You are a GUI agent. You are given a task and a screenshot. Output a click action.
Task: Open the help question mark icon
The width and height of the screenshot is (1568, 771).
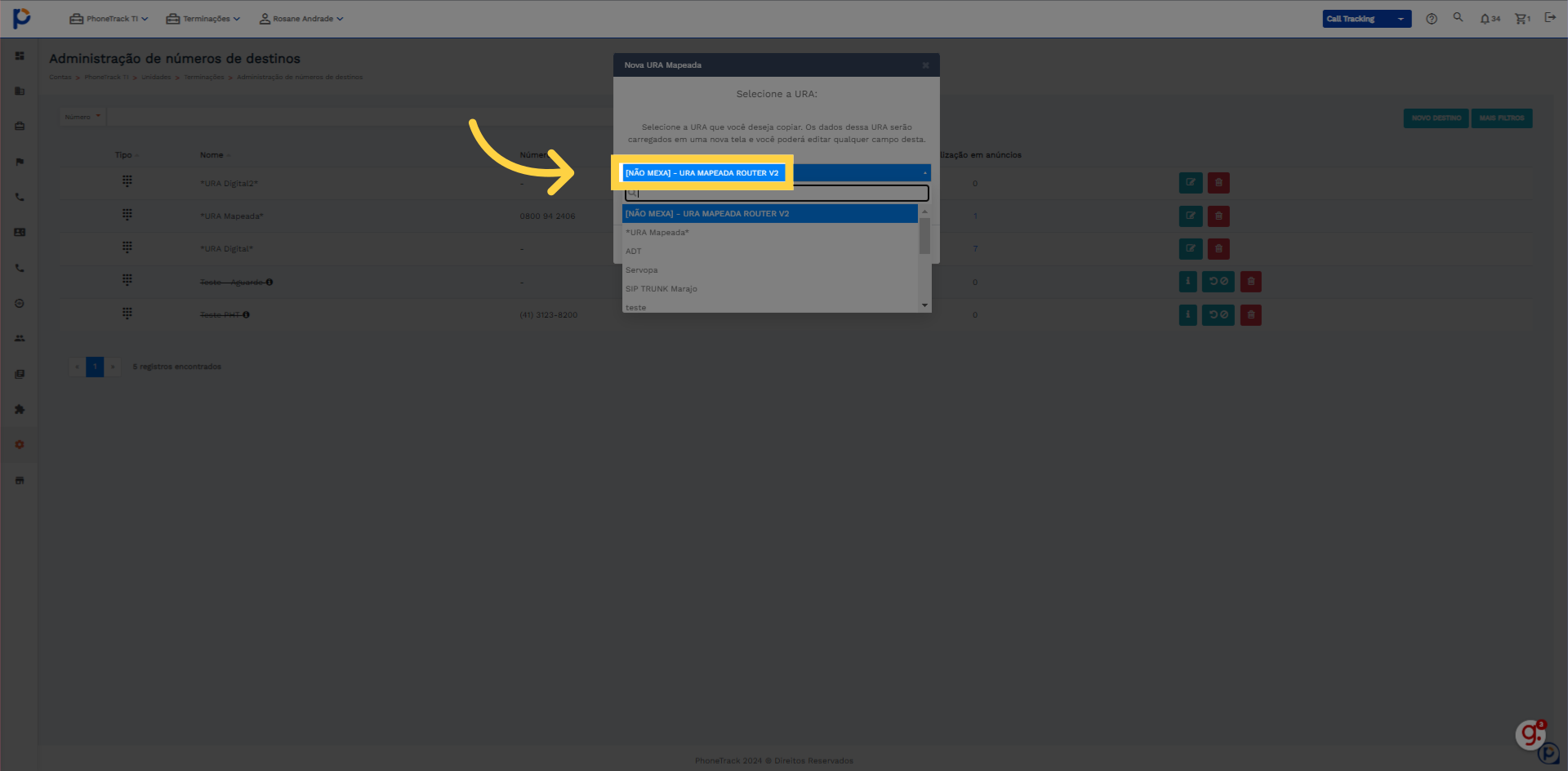tap(1432, 19)
